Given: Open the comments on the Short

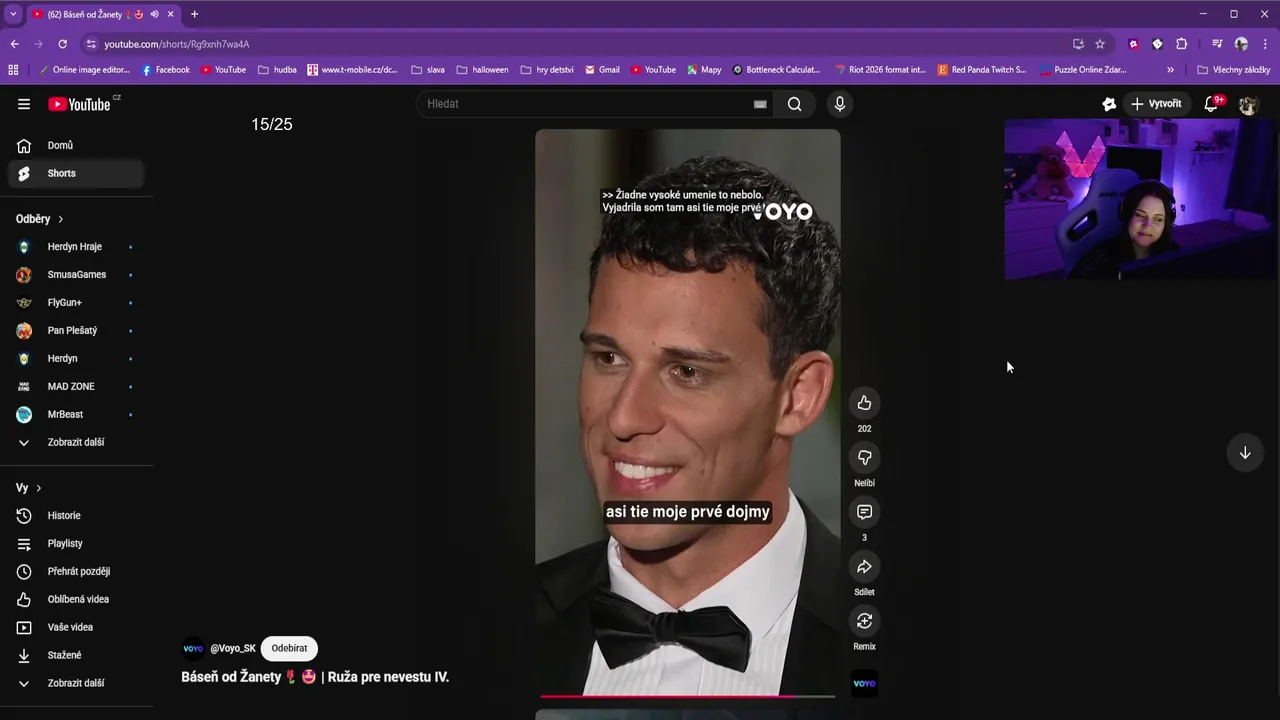Looking at the screenshot, I should click(864, 512).
